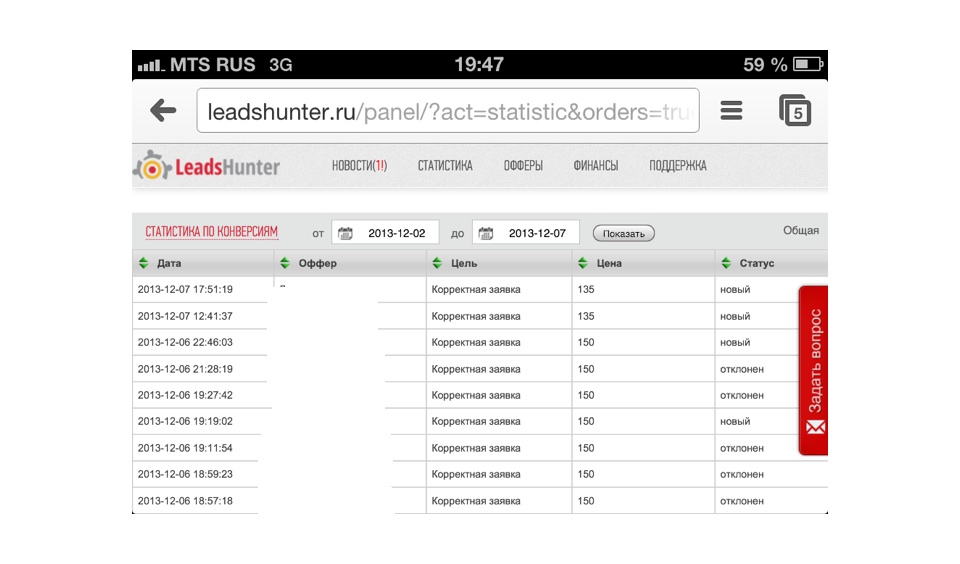The width and height of the screenshot is (960, 564).
Task: Sort by Дата column arrows
Action: click(x=144, y=263)
